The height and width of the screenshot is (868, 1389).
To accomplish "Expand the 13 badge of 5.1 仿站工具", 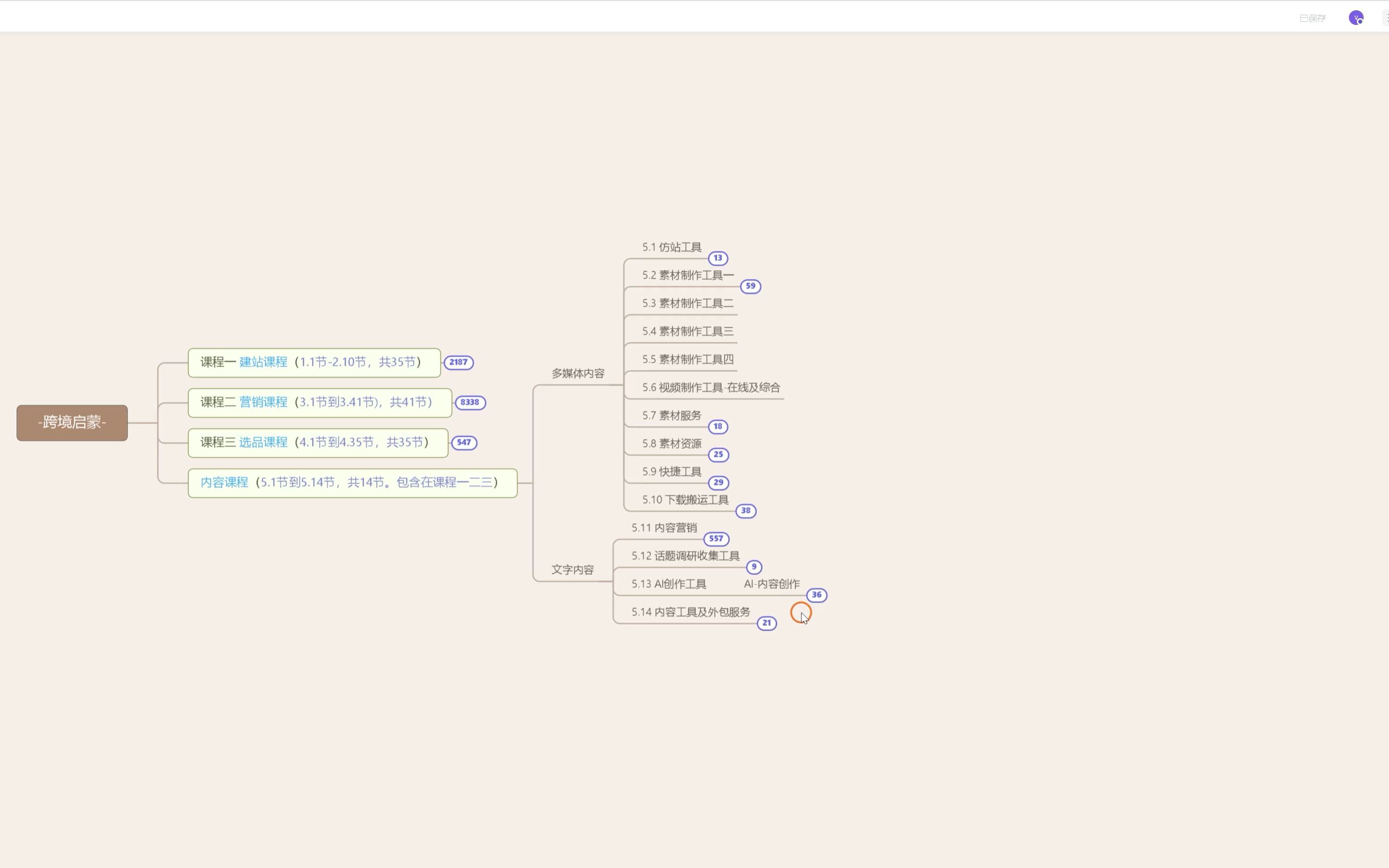I will pyautogui.click(x=718, y=258).
